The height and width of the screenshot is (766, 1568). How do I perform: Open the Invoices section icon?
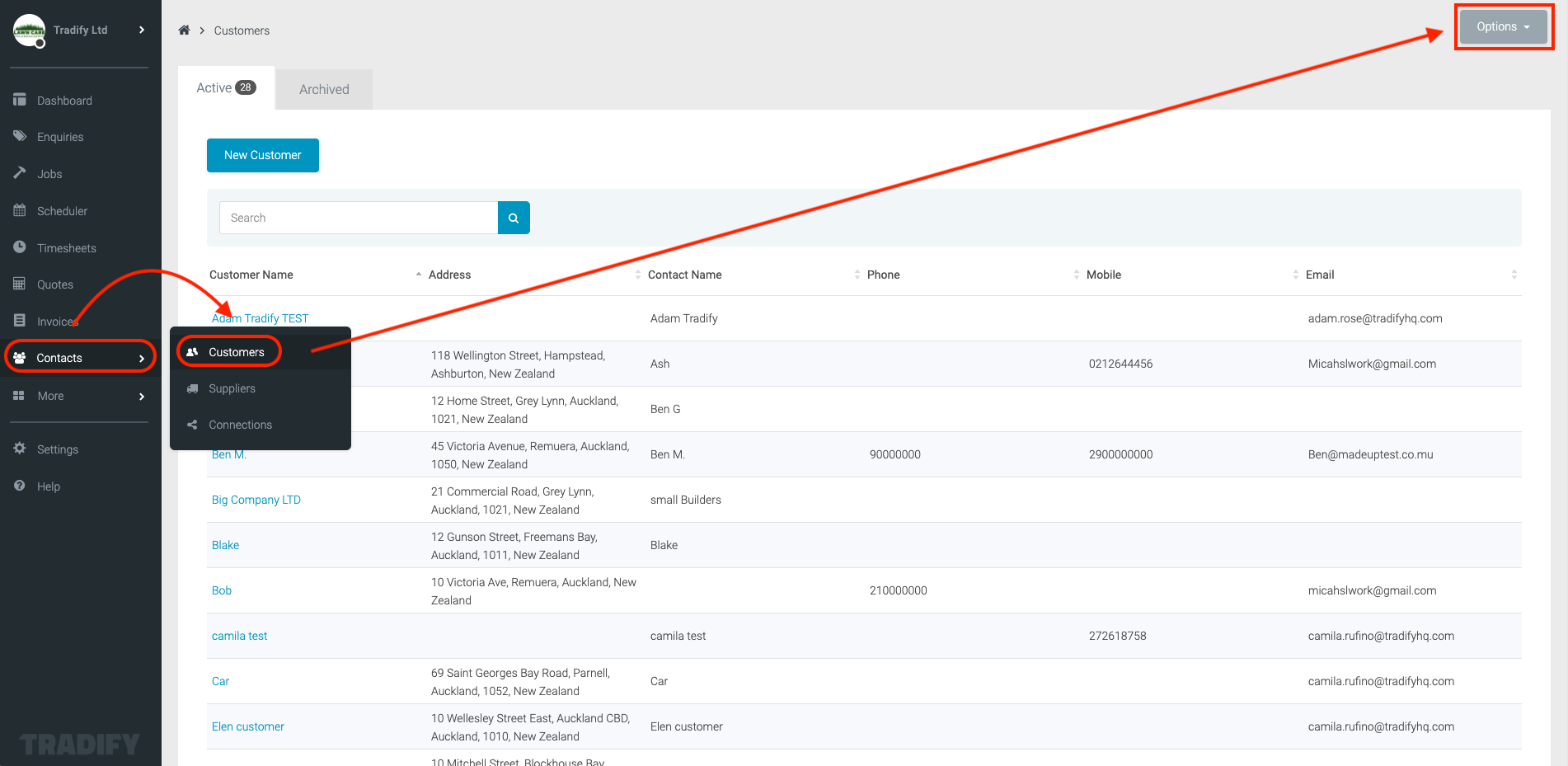(20, 321)
